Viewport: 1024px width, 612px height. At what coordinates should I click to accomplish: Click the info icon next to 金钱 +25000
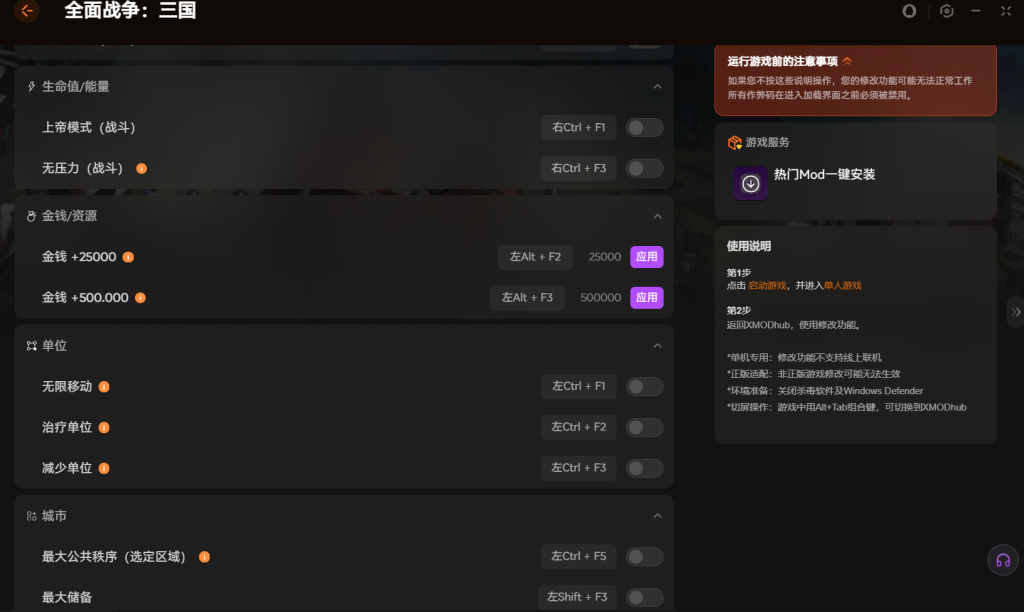click(128, 257)
